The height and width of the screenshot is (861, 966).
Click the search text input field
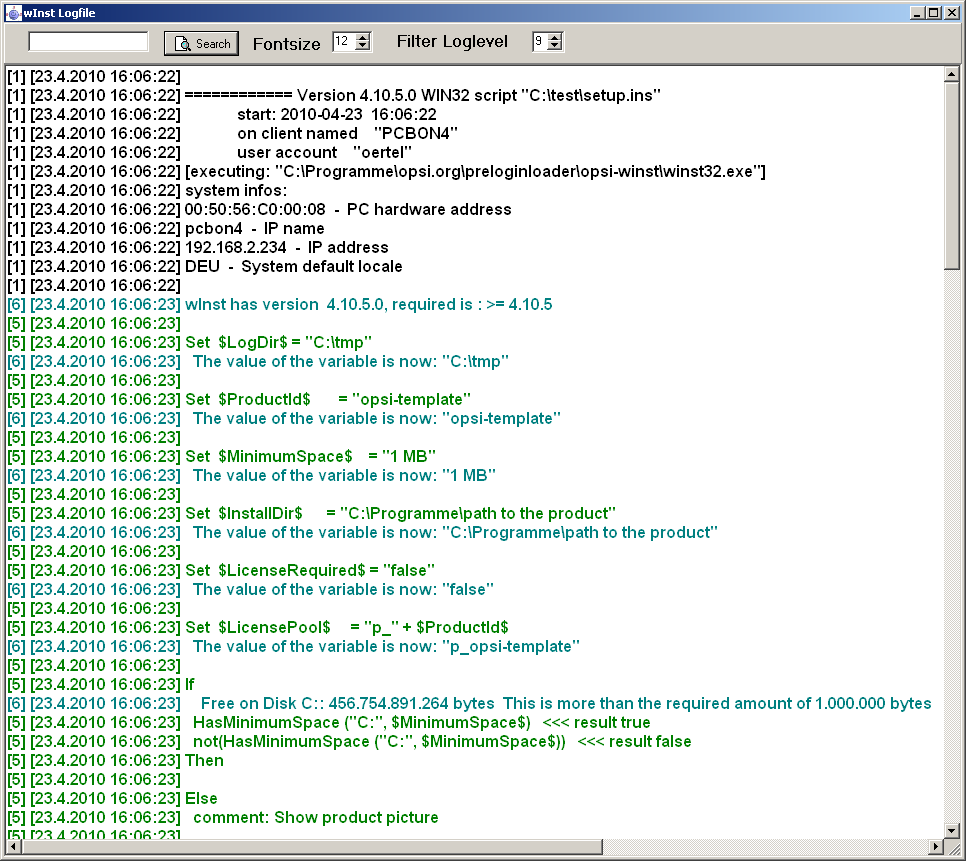88,42
